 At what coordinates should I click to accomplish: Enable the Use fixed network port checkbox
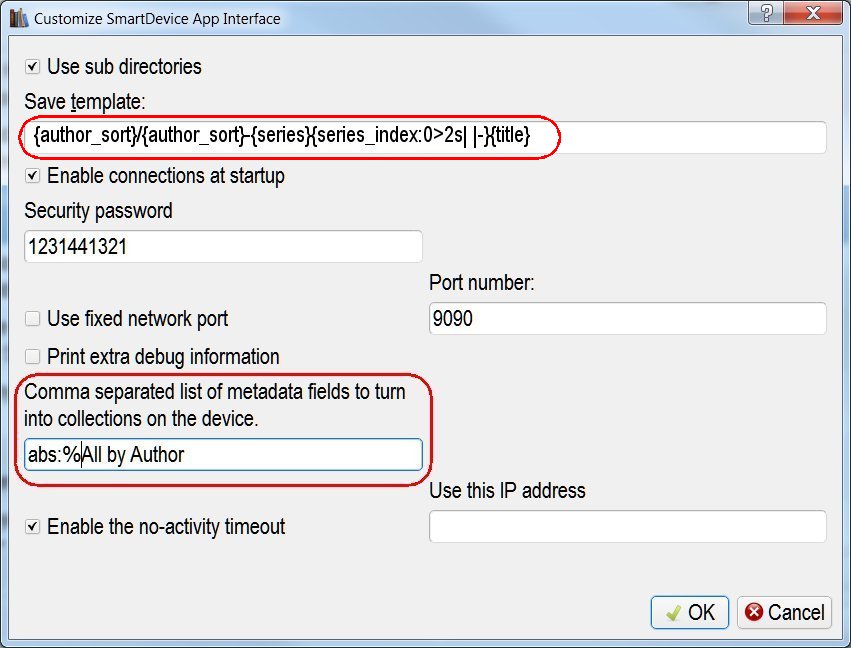tap(33, 319)
